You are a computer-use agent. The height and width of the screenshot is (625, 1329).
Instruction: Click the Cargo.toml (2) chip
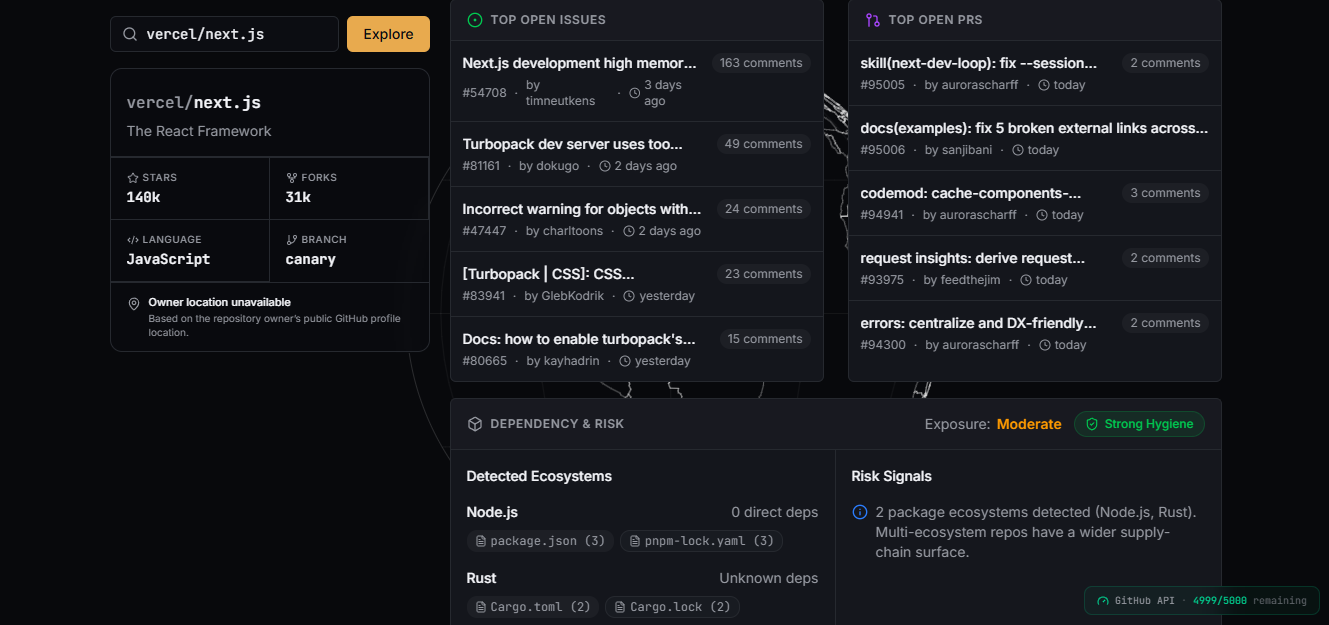pyautogui.click(x=533, y=607)
